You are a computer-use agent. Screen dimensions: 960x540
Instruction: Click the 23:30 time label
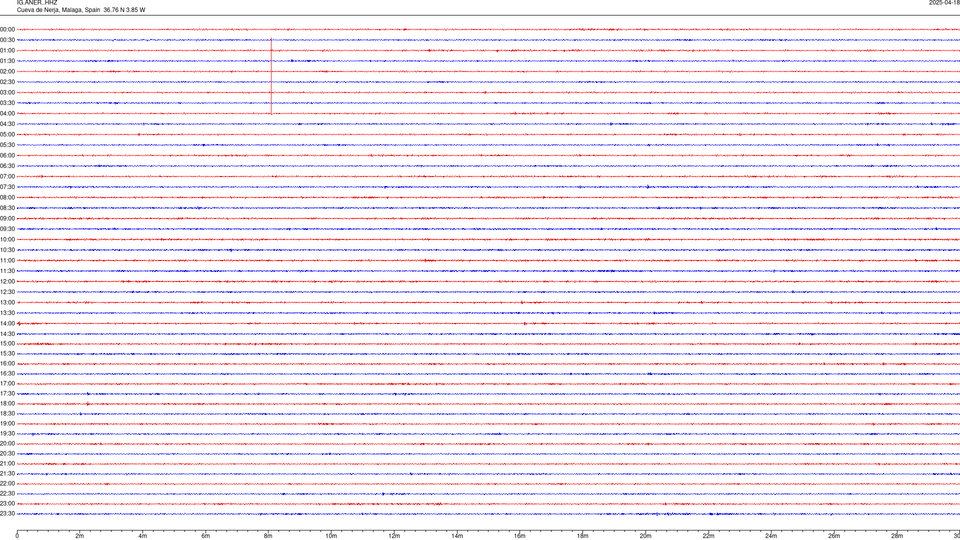point(7,514)
